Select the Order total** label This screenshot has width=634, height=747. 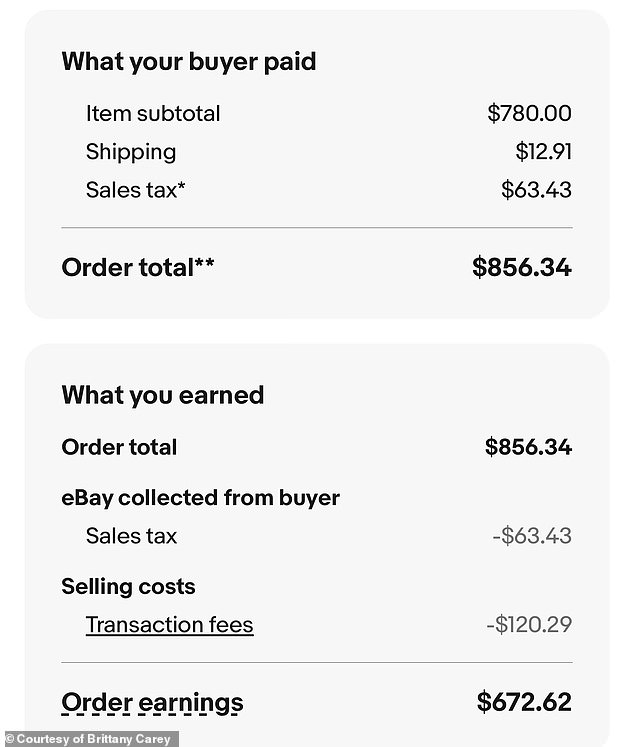coord(138,267)
